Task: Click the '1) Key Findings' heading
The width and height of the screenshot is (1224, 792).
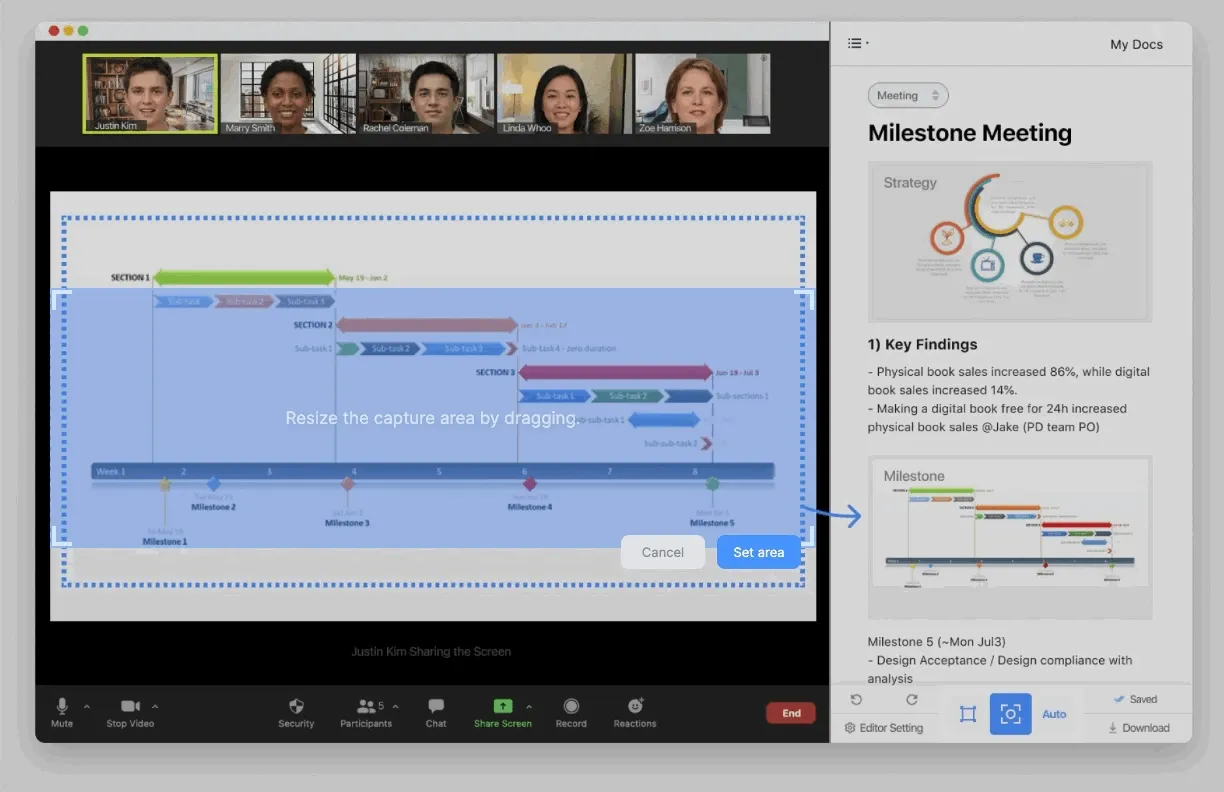Action: (923, 344)
